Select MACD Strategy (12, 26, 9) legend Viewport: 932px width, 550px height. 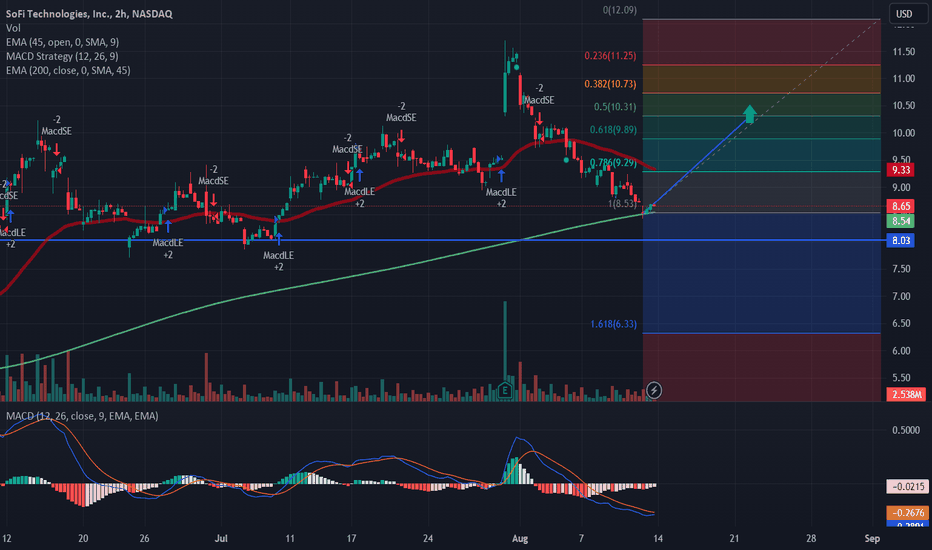pos(62,56)
